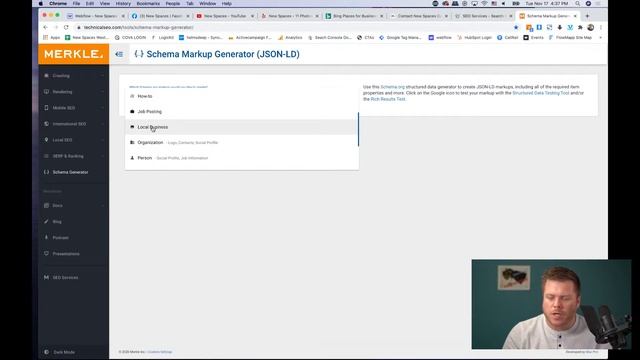Open a new browser tab
640x360 pixels.
tap(587, 16)
